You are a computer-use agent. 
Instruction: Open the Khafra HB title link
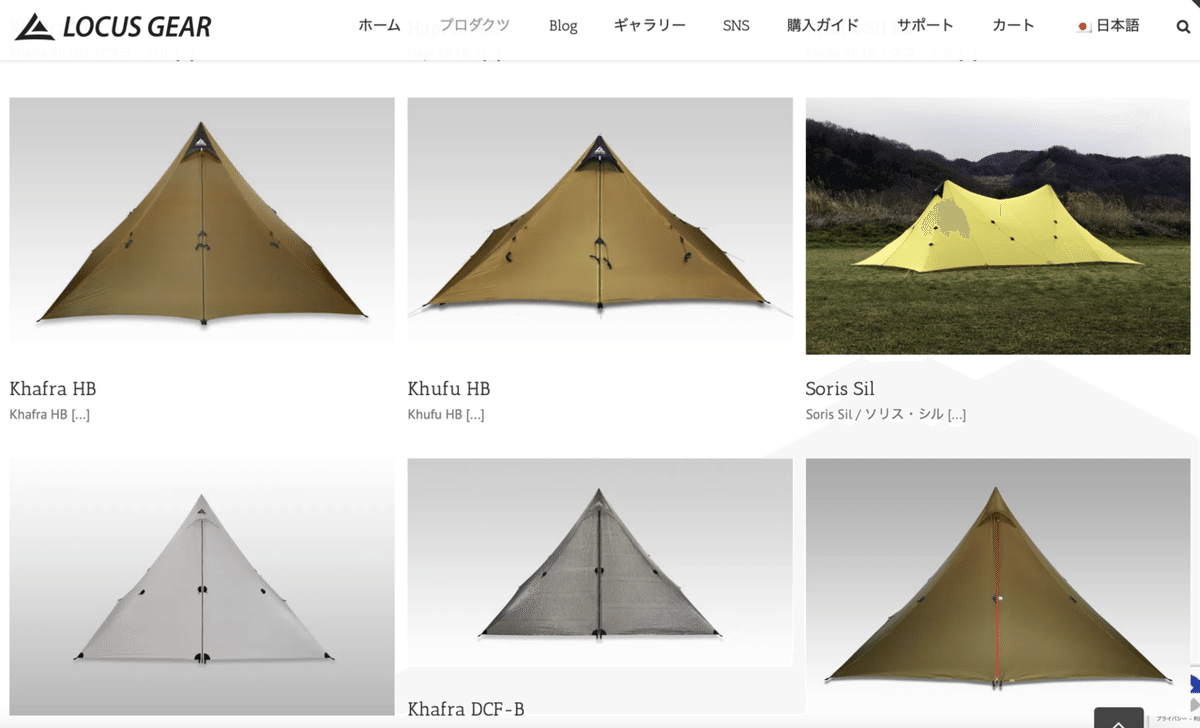coord(53,389)
